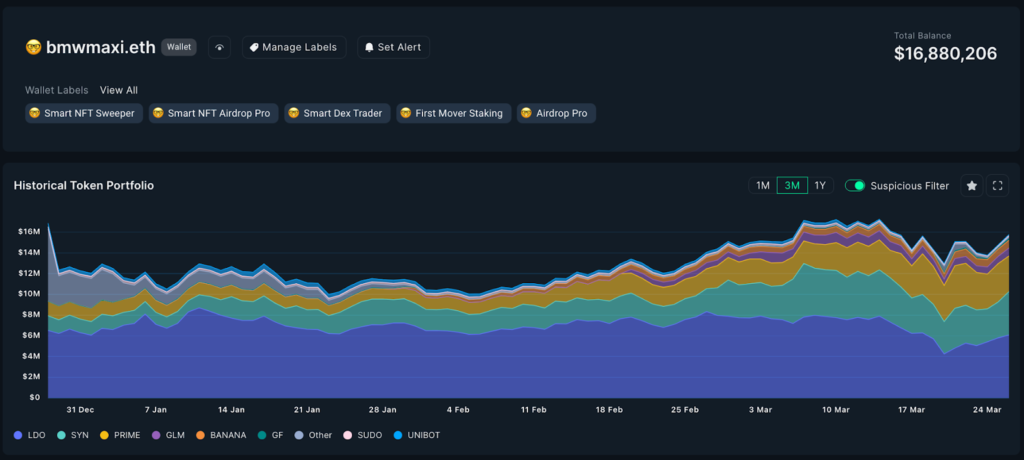The width and height of the screenshot is (1024, 460).
Task: Click the First Mover Staking label
Action: (455, 113)
